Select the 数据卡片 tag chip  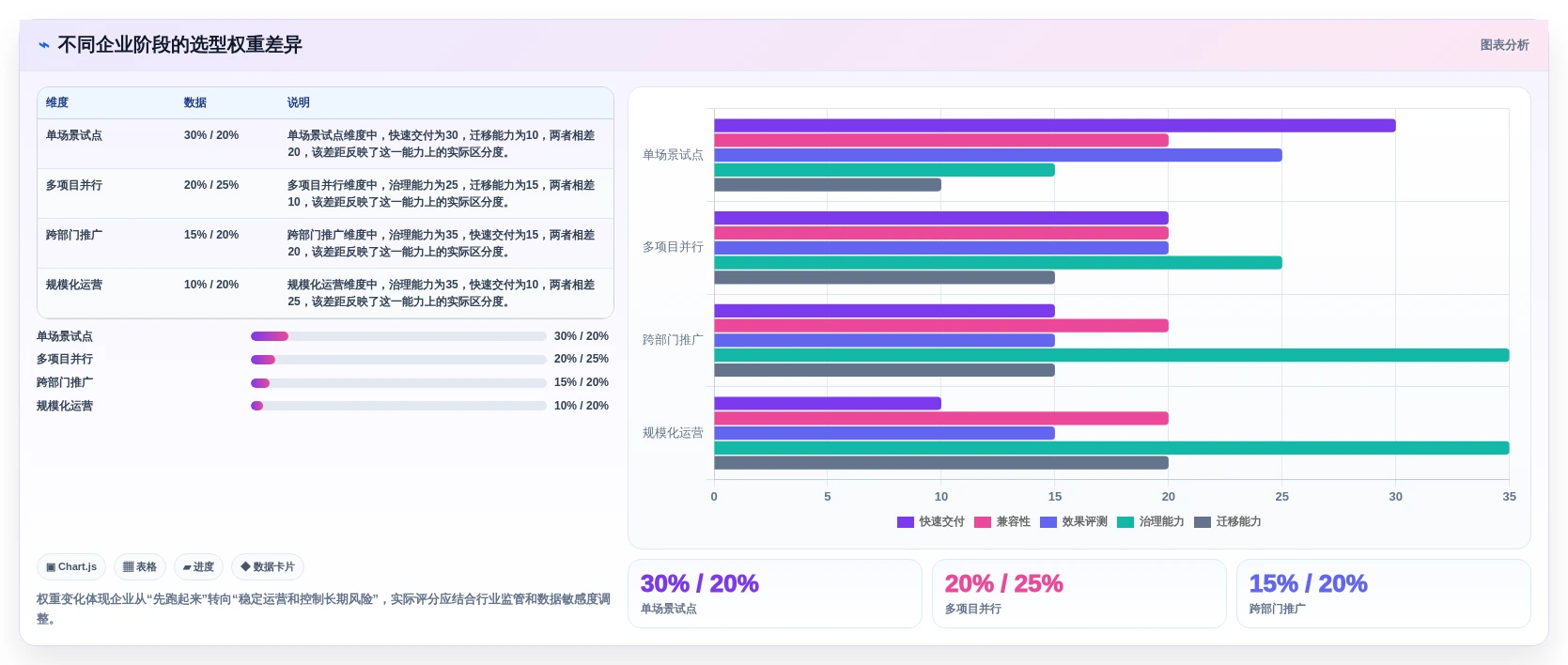click(268, 566)
